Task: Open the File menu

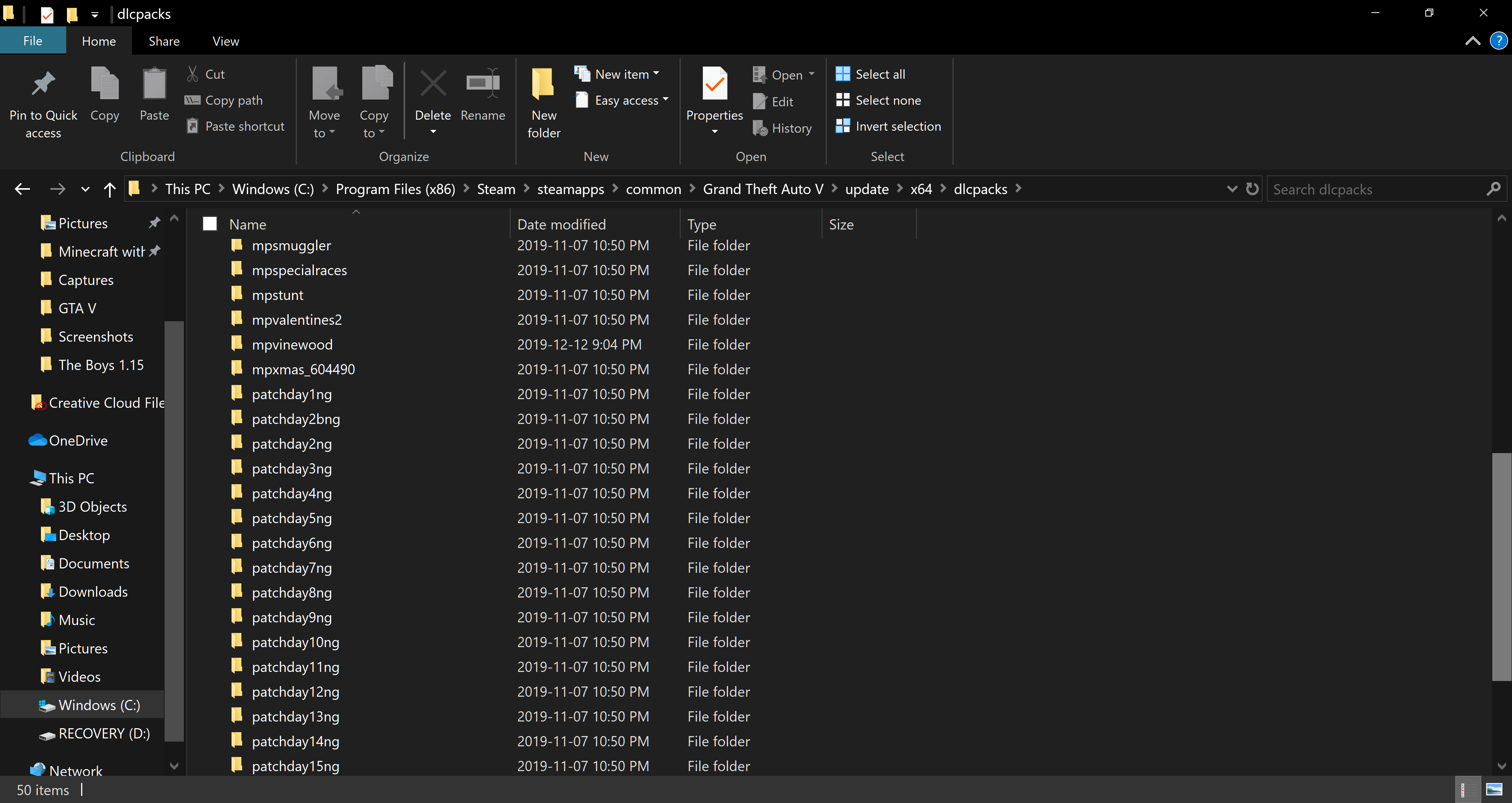Action: (33, 41)
